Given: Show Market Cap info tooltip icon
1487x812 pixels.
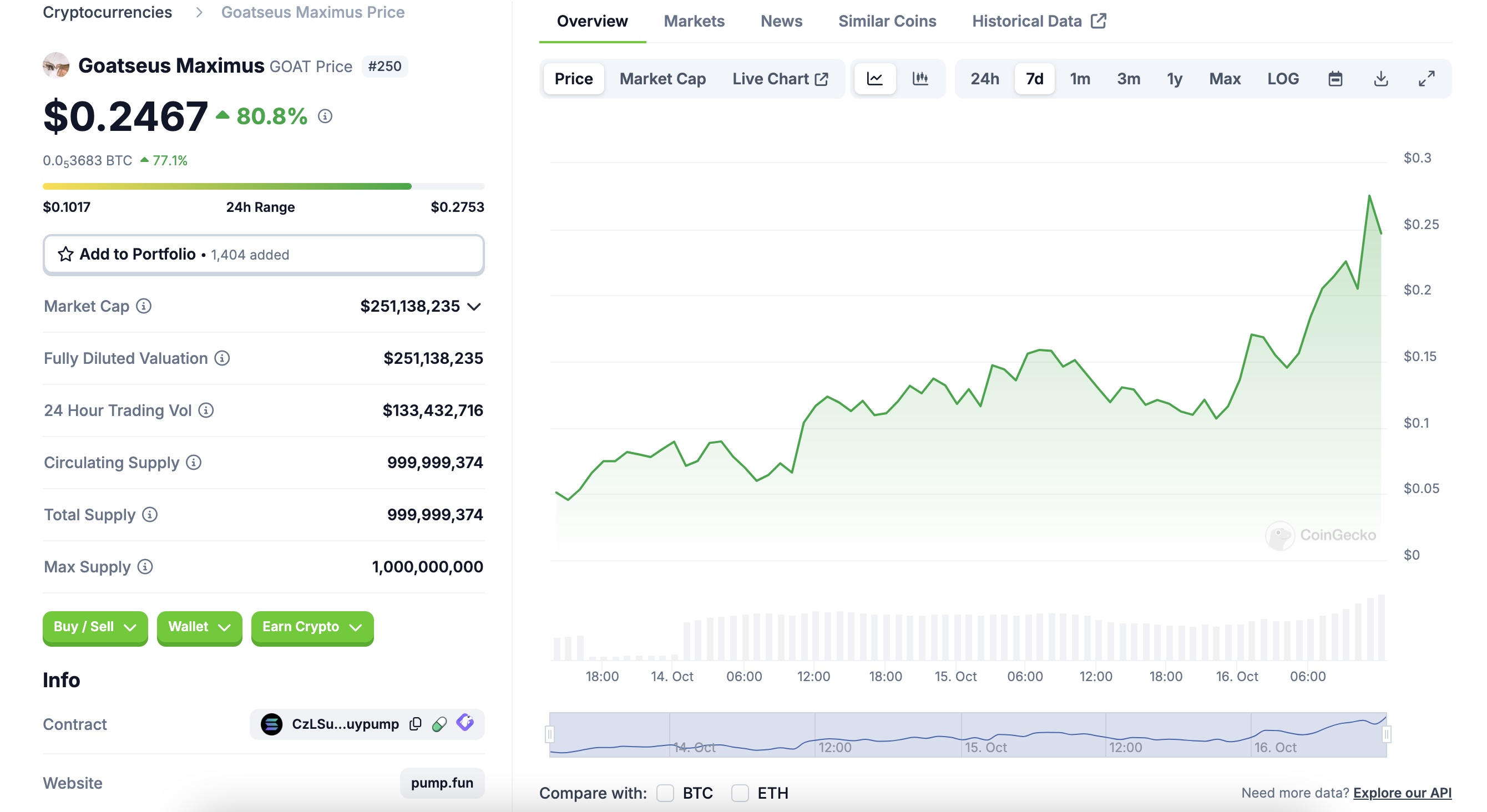Looking at the screenshot, I should point(144,306).
